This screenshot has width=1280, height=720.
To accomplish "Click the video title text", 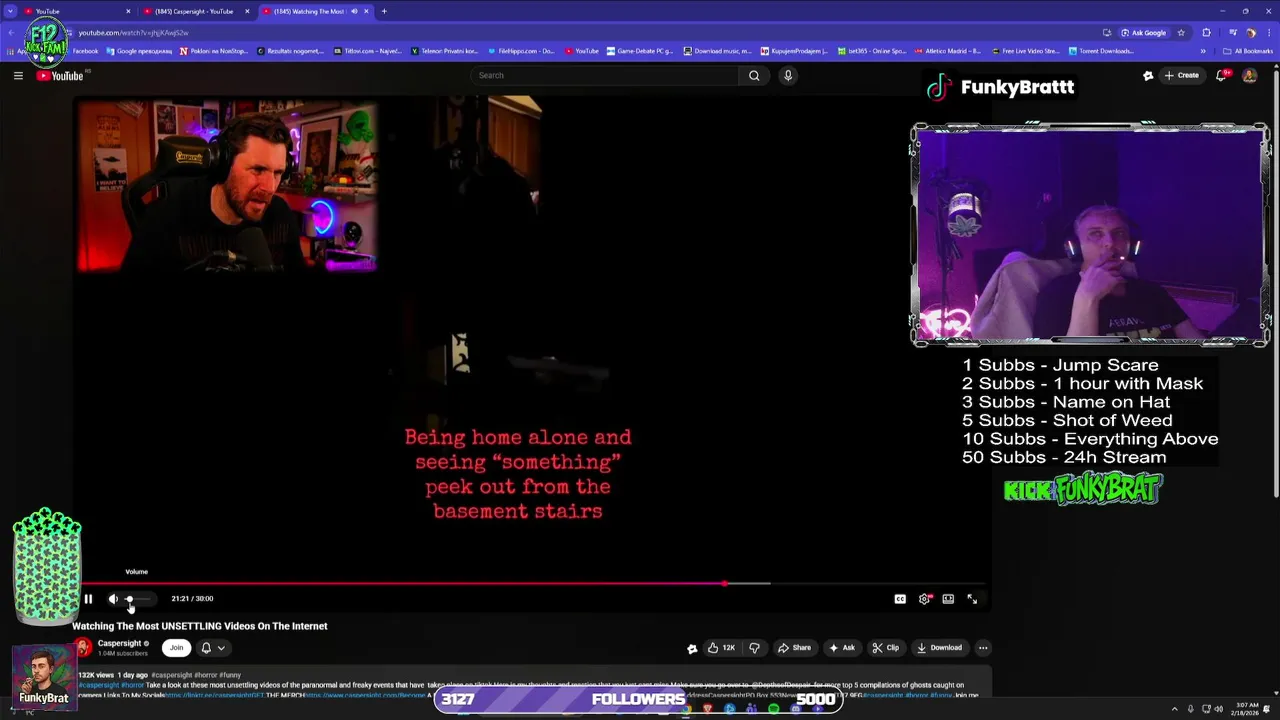I will tap(200, 626).
